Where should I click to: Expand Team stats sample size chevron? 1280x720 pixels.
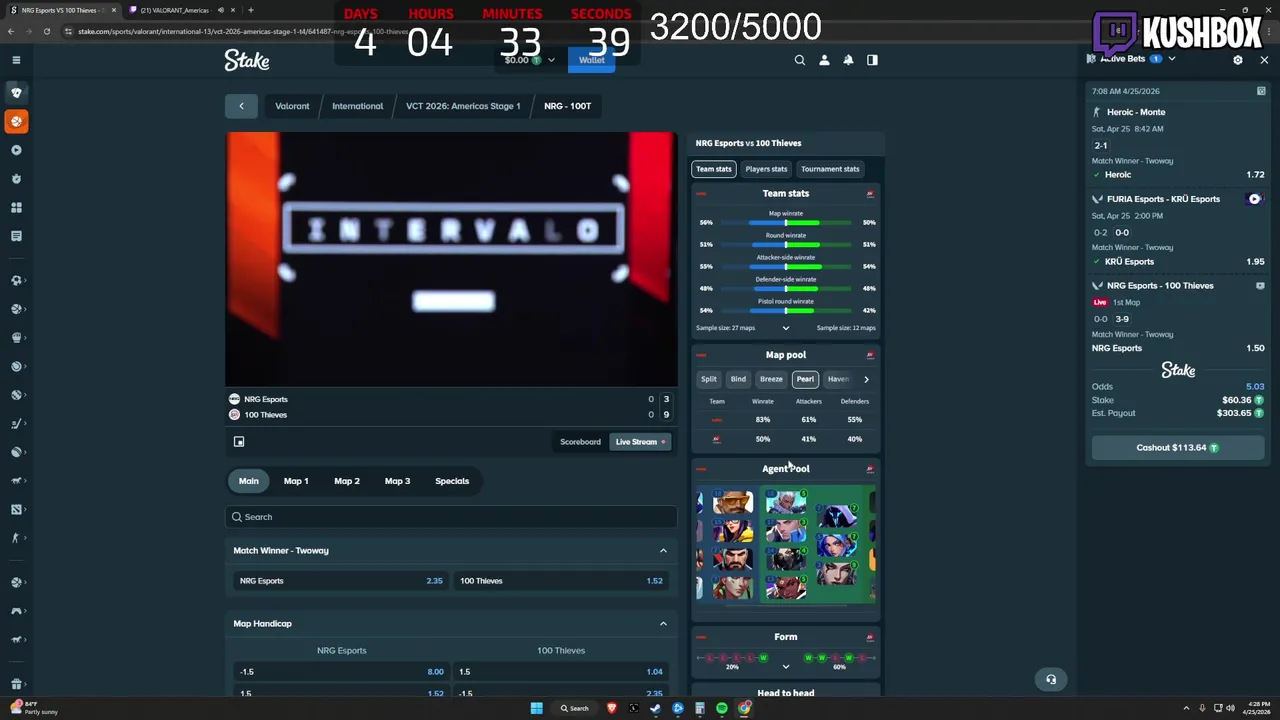click(786, 328)
